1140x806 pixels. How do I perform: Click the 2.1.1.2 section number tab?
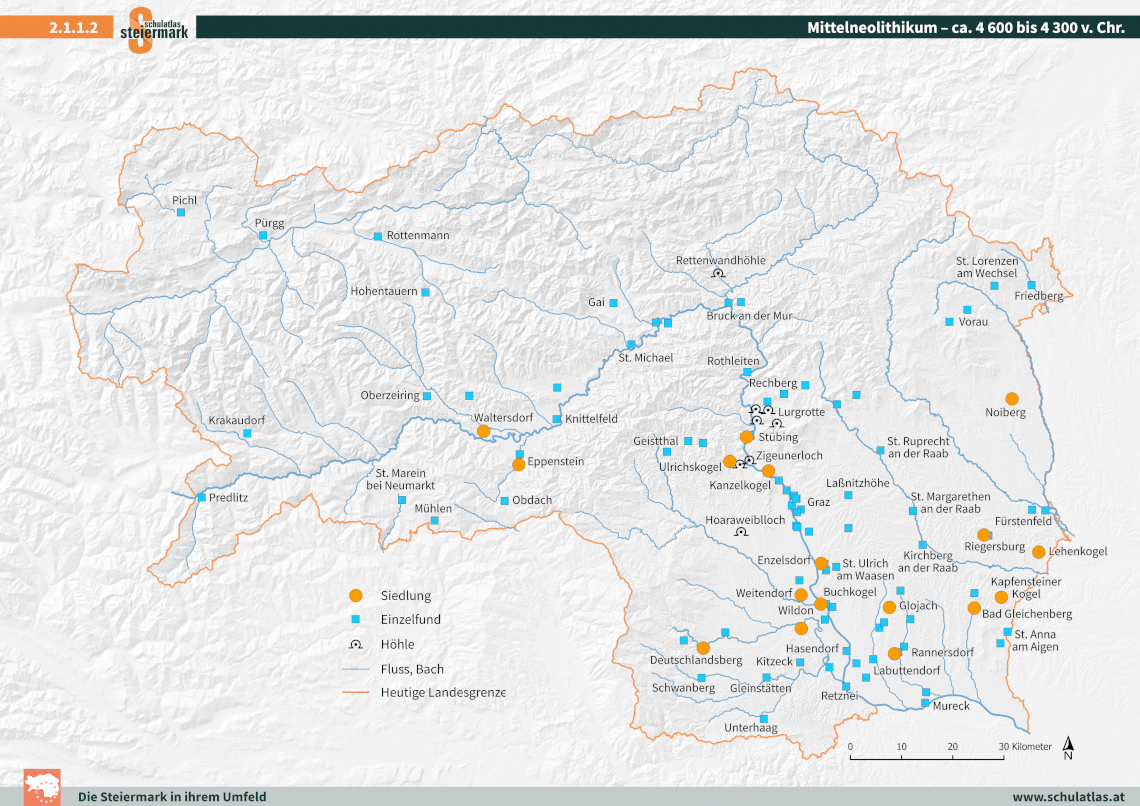click(x=72, y=28)
